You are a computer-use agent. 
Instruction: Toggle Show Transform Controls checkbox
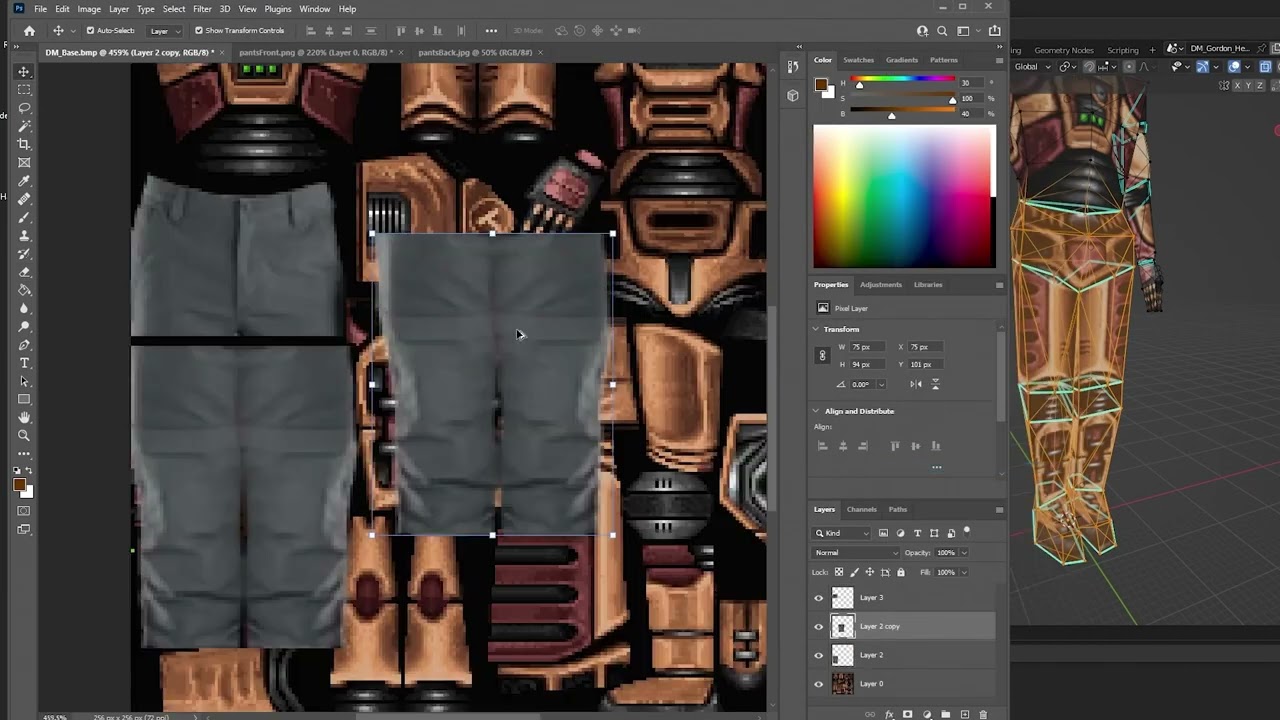pyautogui.click(x=198, y=31)
